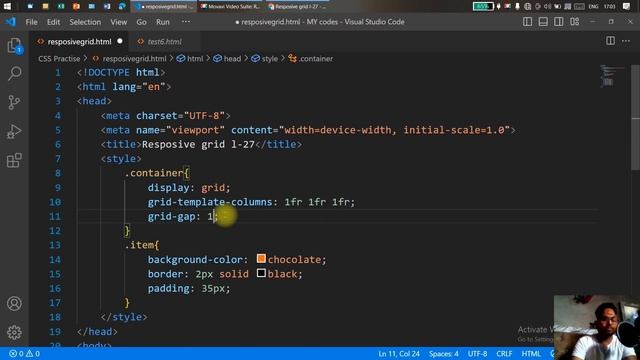640x360 pixels.
Task: Open the Selection menu
Action: [85, 22]
